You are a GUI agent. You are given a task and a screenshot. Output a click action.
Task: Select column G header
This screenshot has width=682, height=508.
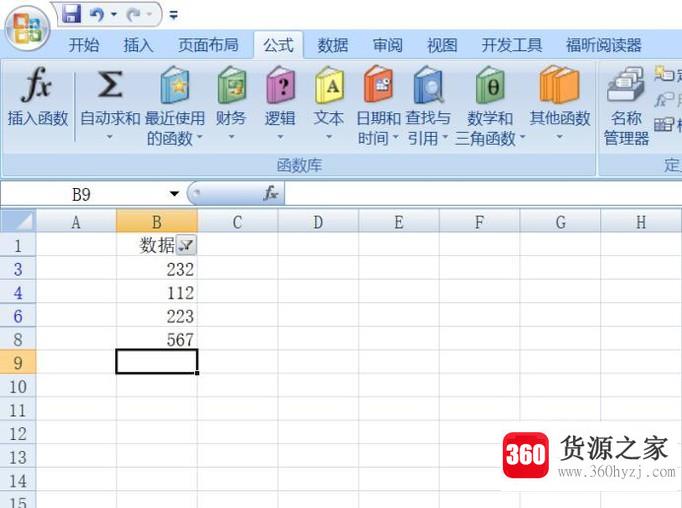560,222
